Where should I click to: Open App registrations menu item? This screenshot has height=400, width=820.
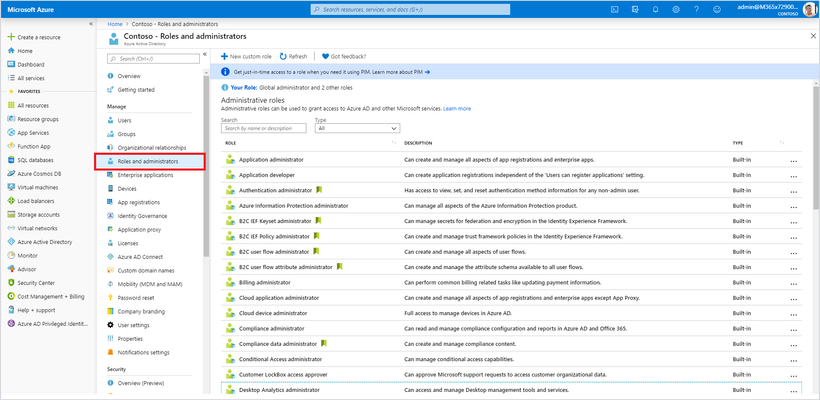139,202
